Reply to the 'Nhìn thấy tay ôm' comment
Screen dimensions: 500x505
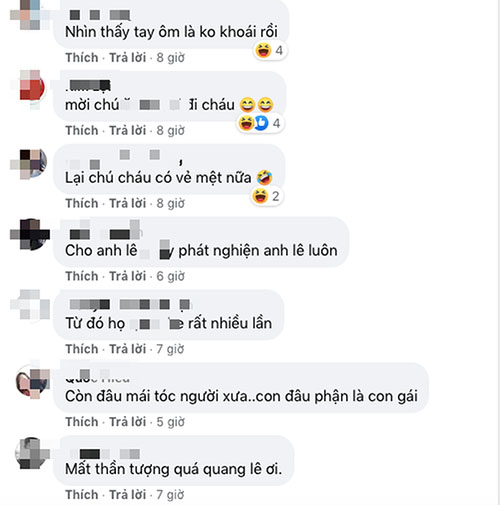coord(128,58)
